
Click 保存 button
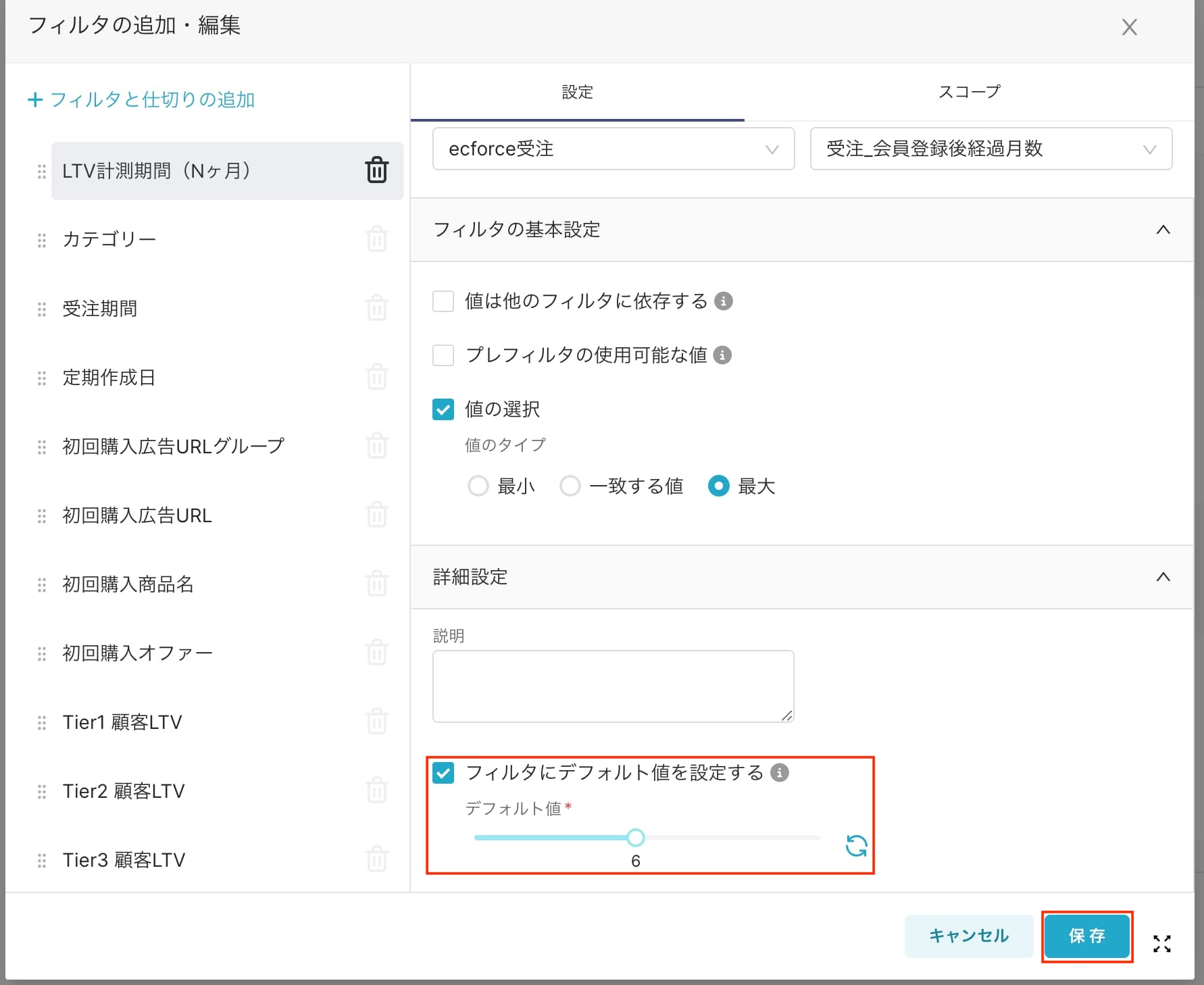[x=1086, y=936]
